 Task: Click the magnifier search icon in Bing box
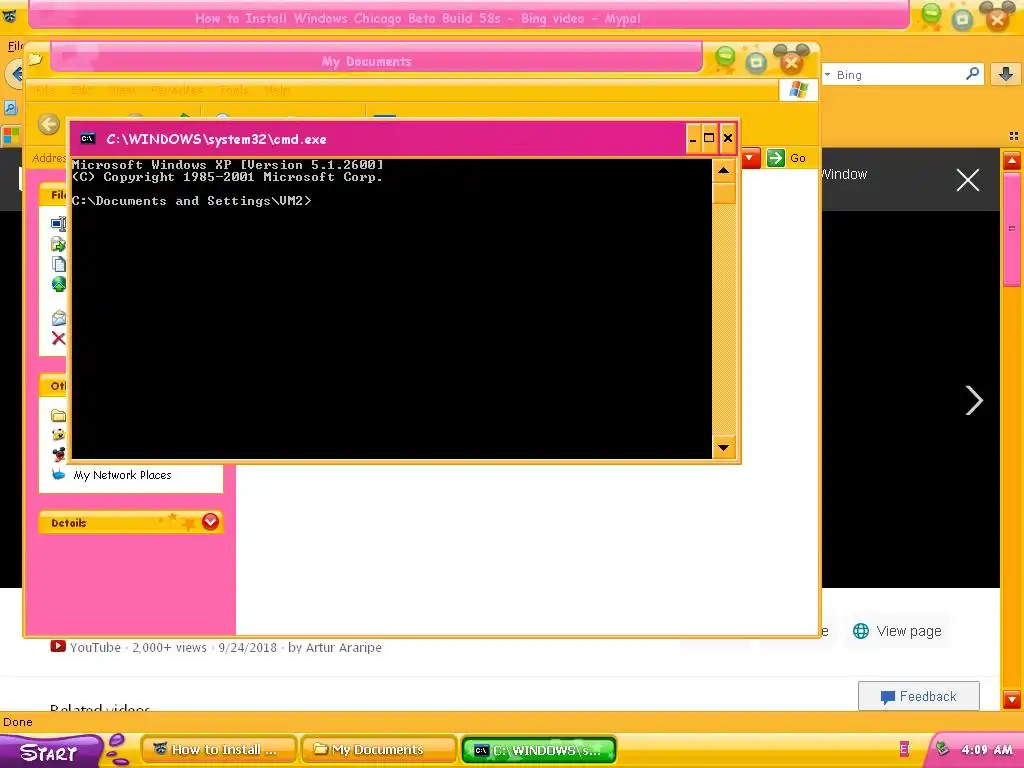(972, 74)
